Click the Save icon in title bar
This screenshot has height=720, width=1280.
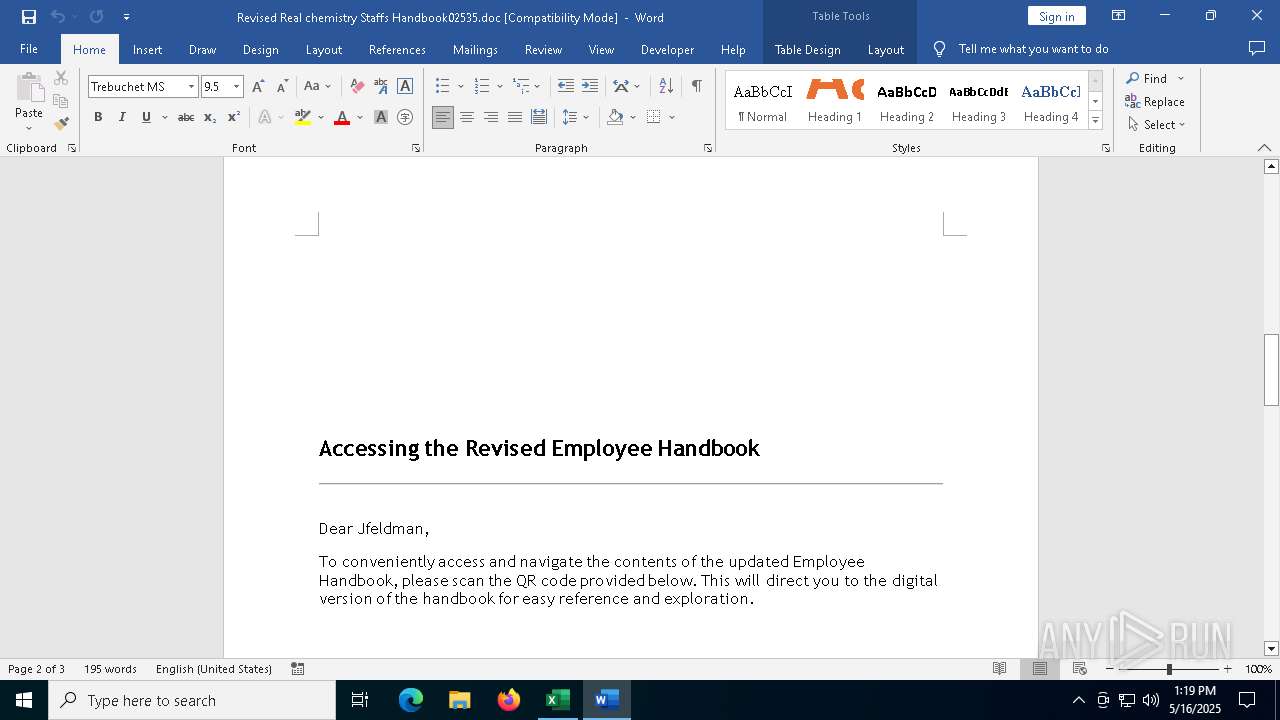pyautogui.click(x=29, y=17)
